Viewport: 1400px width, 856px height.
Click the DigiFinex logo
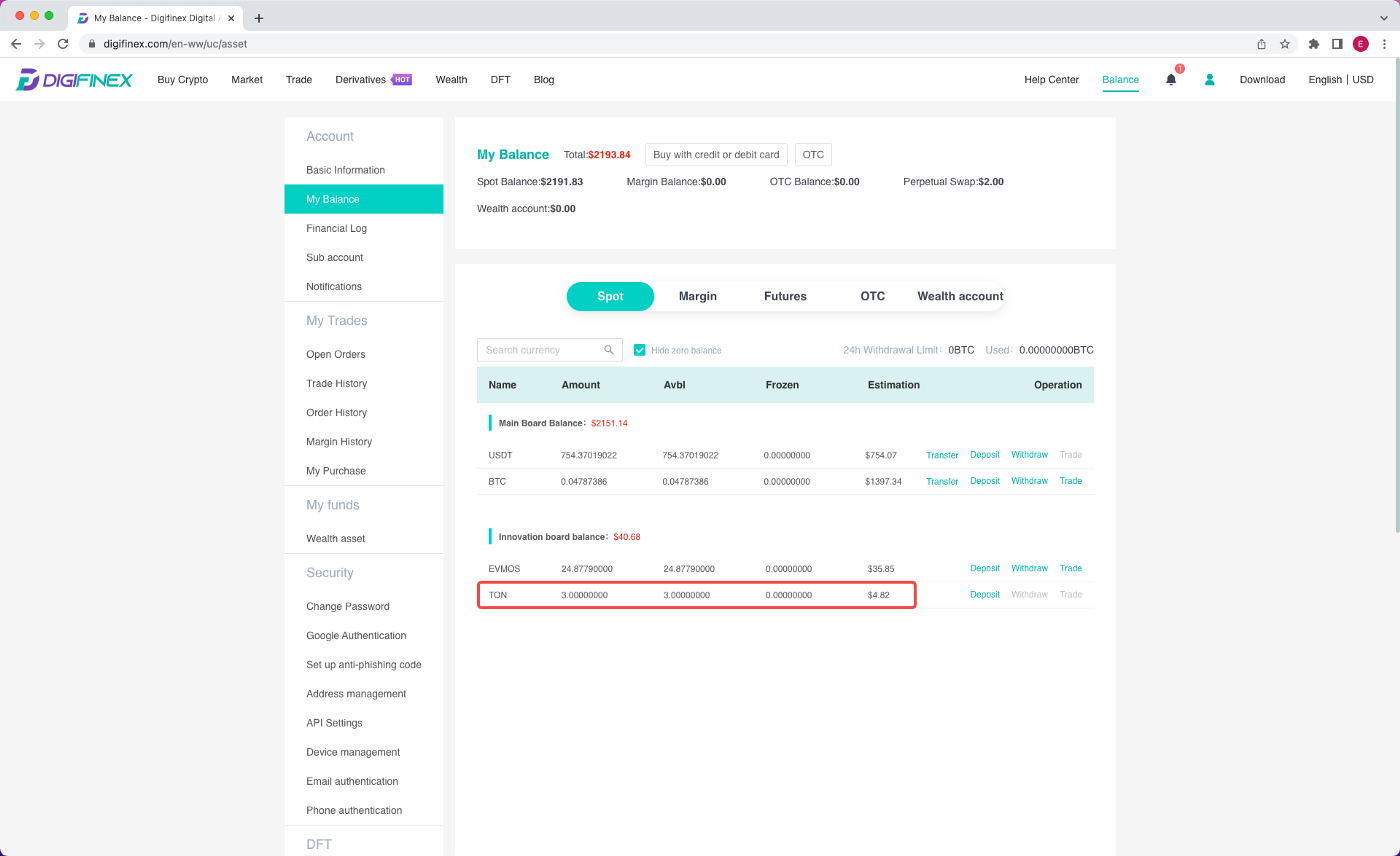click(x=74, y=80)
